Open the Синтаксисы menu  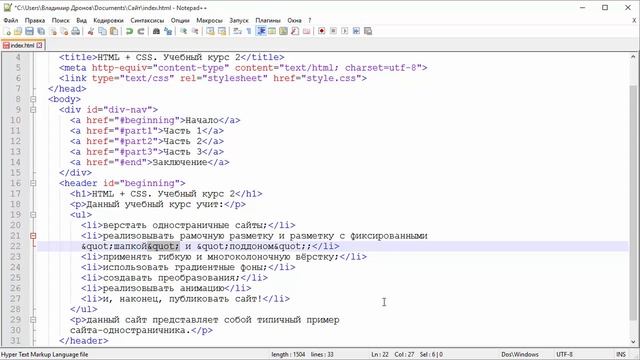tap(147, 20)
